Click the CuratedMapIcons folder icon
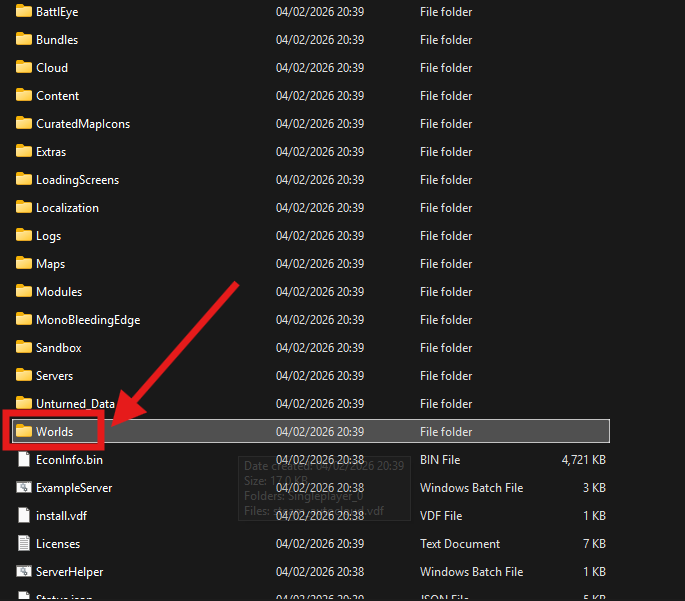This screenshot has height=601, width=685. tap(24, 123)
